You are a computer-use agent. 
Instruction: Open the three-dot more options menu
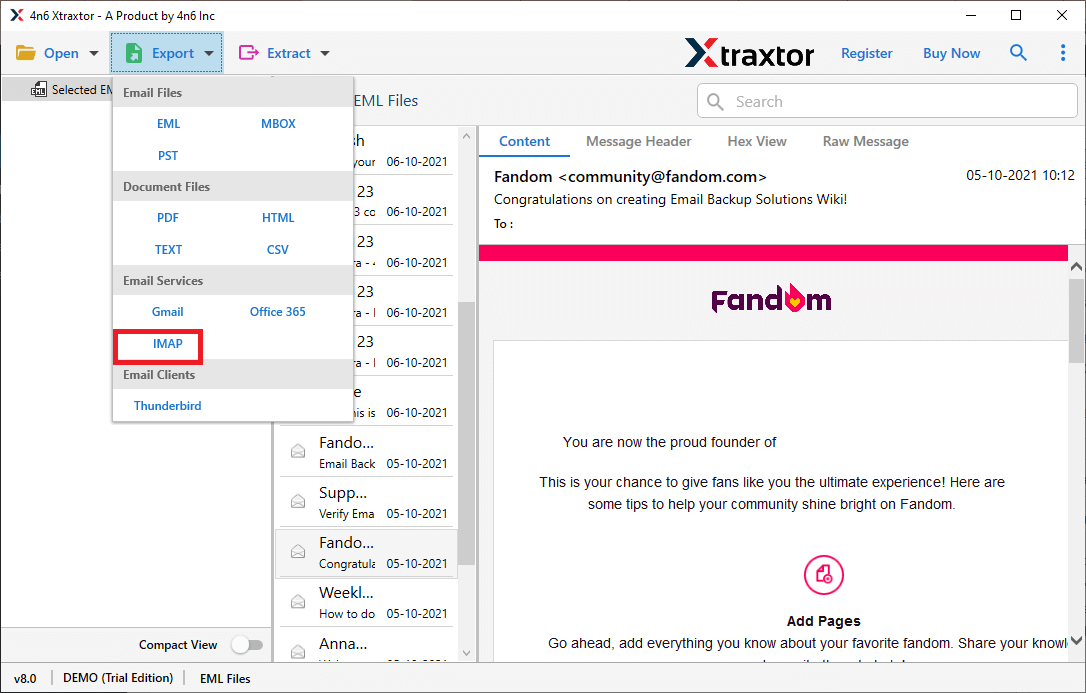coord(1062,53)
